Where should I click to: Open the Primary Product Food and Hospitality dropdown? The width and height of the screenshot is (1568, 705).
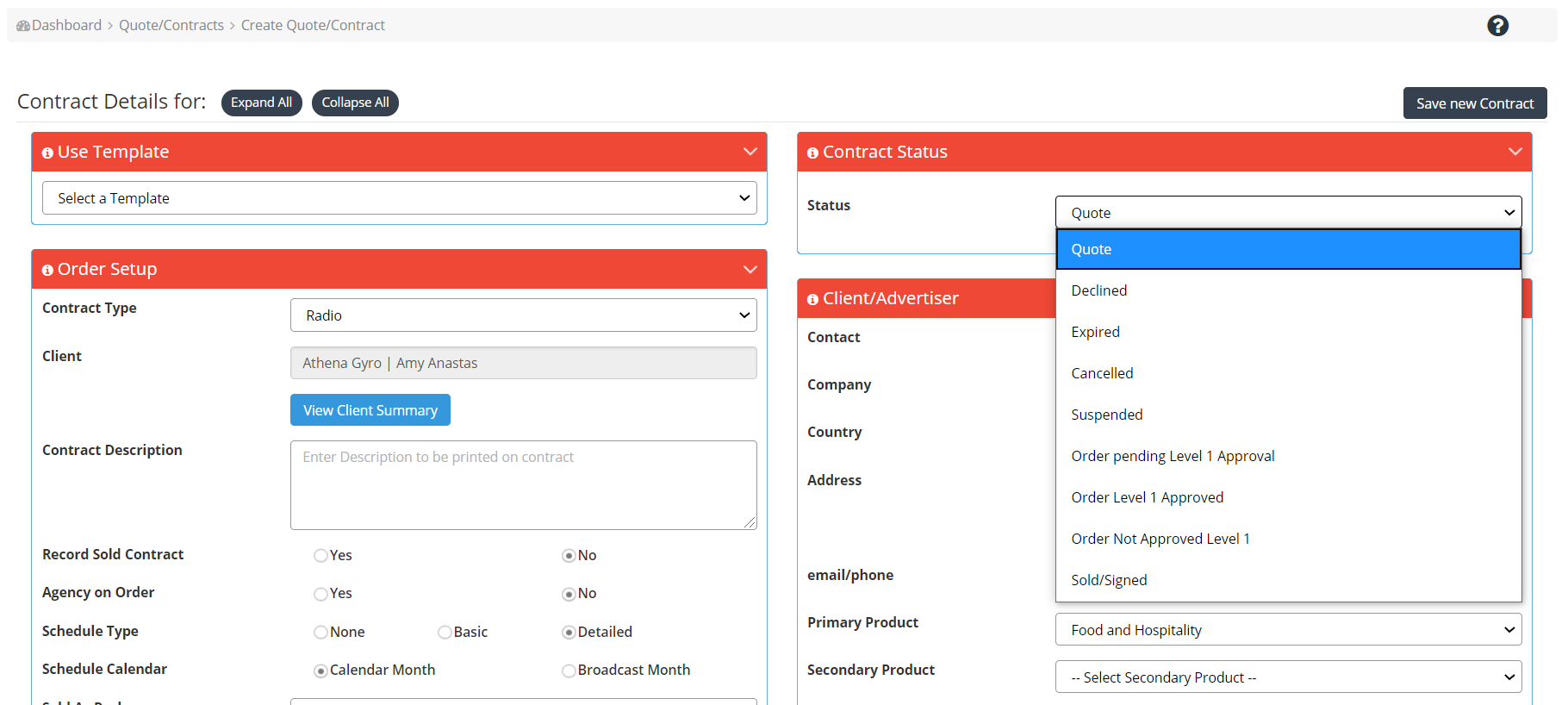click(x=1288, y=630)
